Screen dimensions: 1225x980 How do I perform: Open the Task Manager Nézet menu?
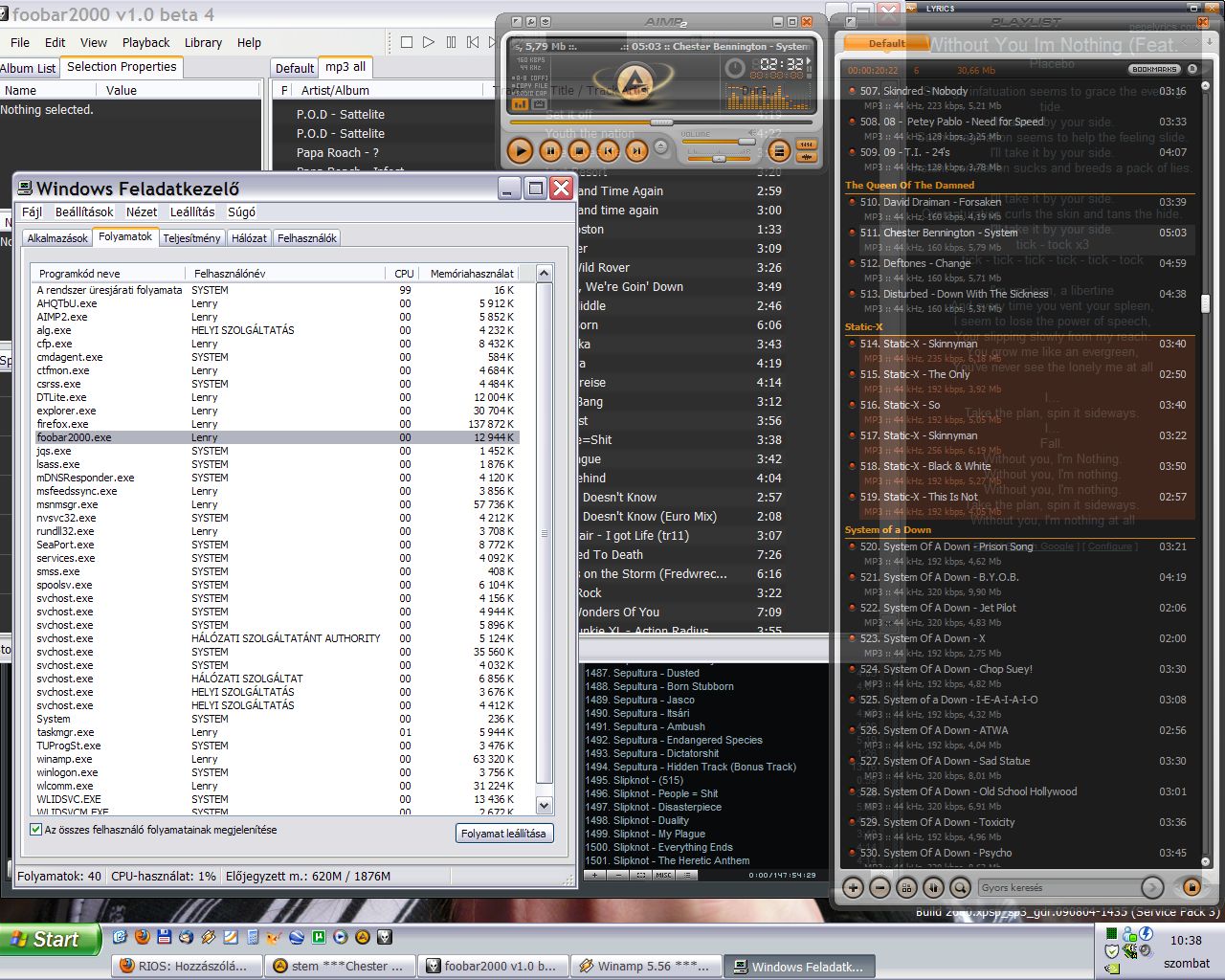click(x=142, y=212)
